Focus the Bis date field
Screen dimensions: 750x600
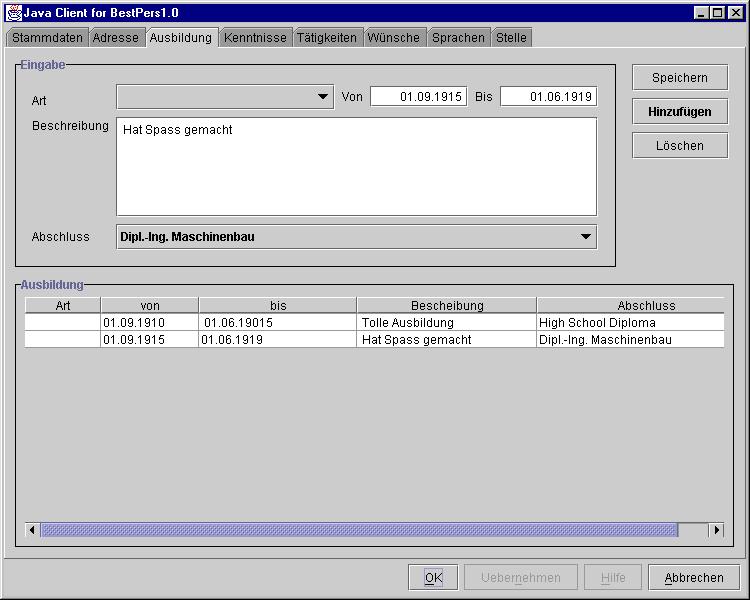pos(548,97)
